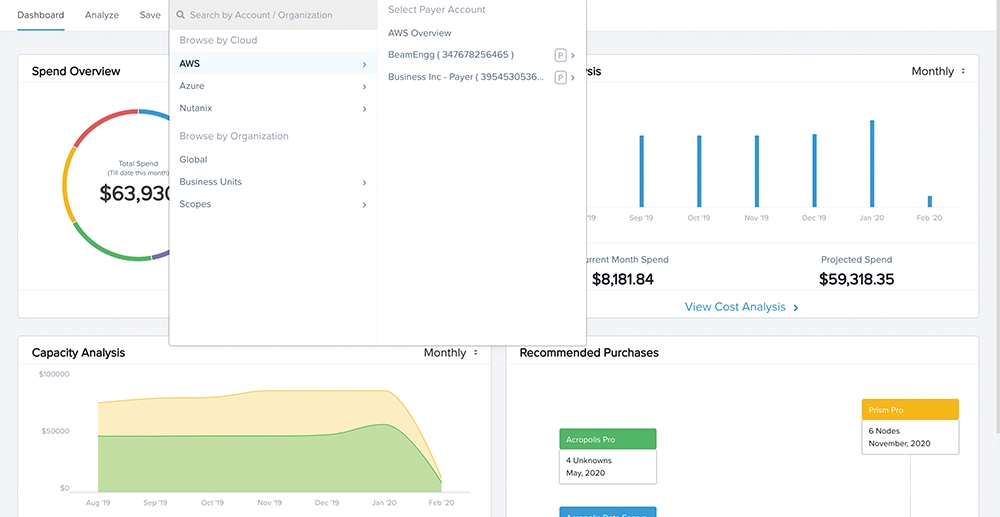Click the Dec '19 spend bar
The width and height of the screenshot is (1000, 517).
814,170
